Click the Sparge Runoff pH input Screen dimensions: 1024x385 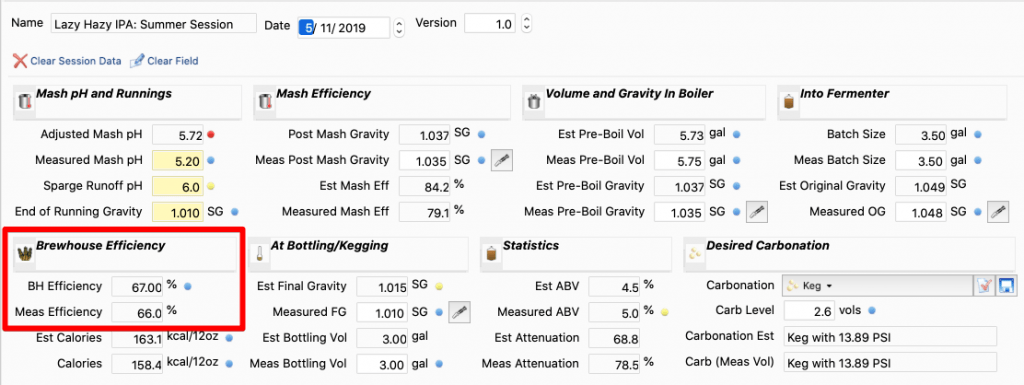178,187
